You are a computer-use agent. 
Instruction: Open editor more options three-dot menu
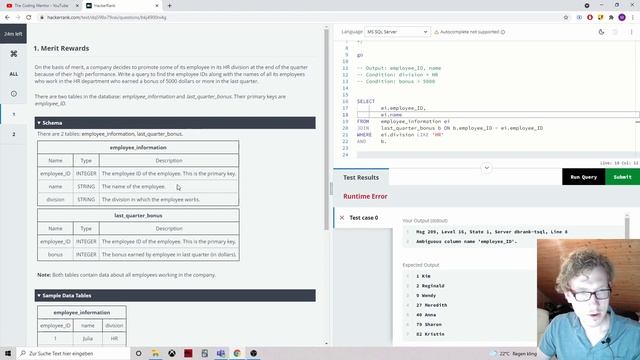(x=631, y=32)
